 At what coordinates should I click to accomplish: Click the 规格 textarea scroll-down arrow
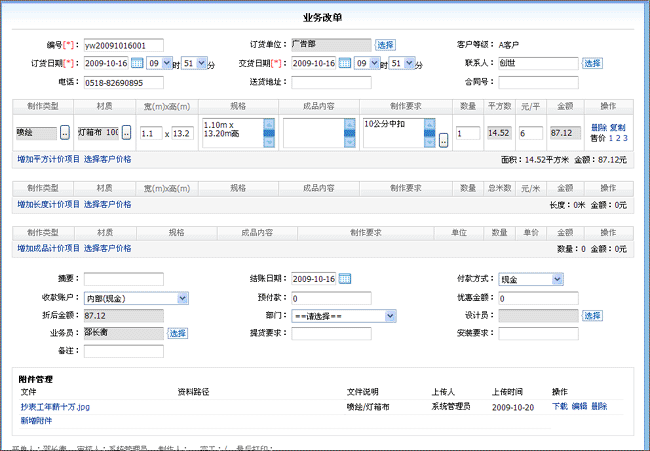(x=269, y=142)
